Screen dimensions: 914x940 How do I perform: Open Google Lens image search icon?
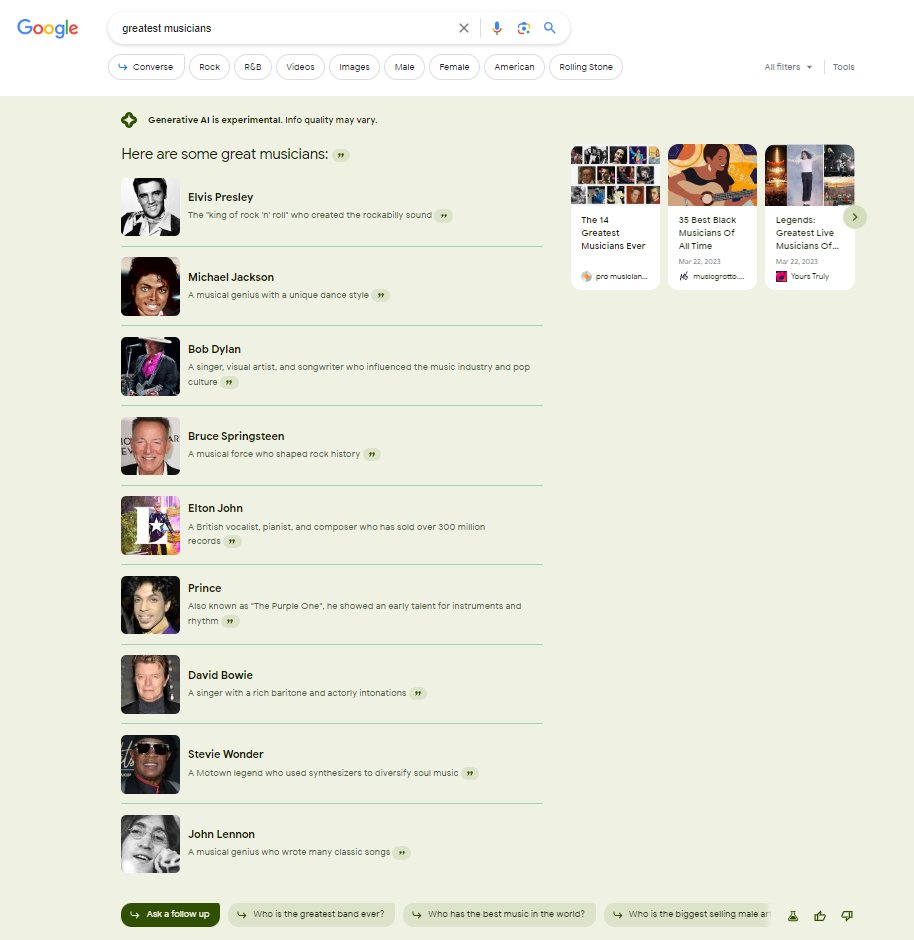[x=523, y=28]
